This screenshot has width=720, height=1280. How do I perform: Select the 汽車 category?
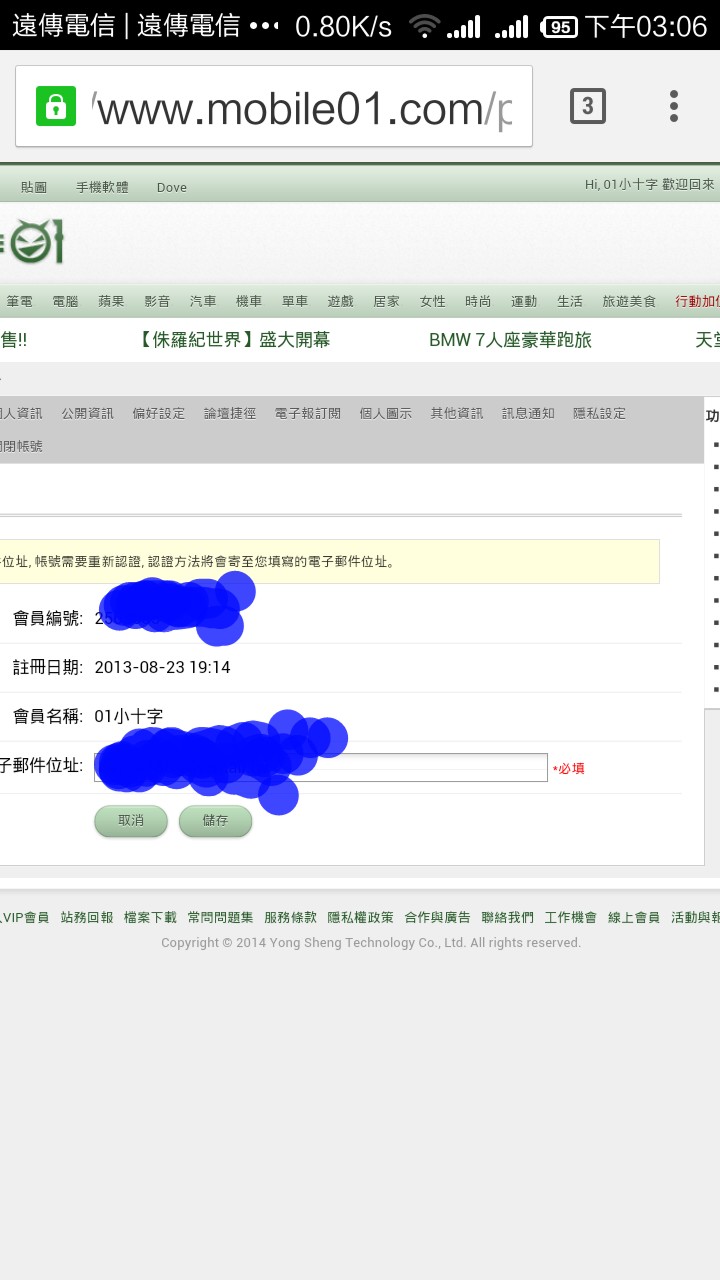pos(203,301)
